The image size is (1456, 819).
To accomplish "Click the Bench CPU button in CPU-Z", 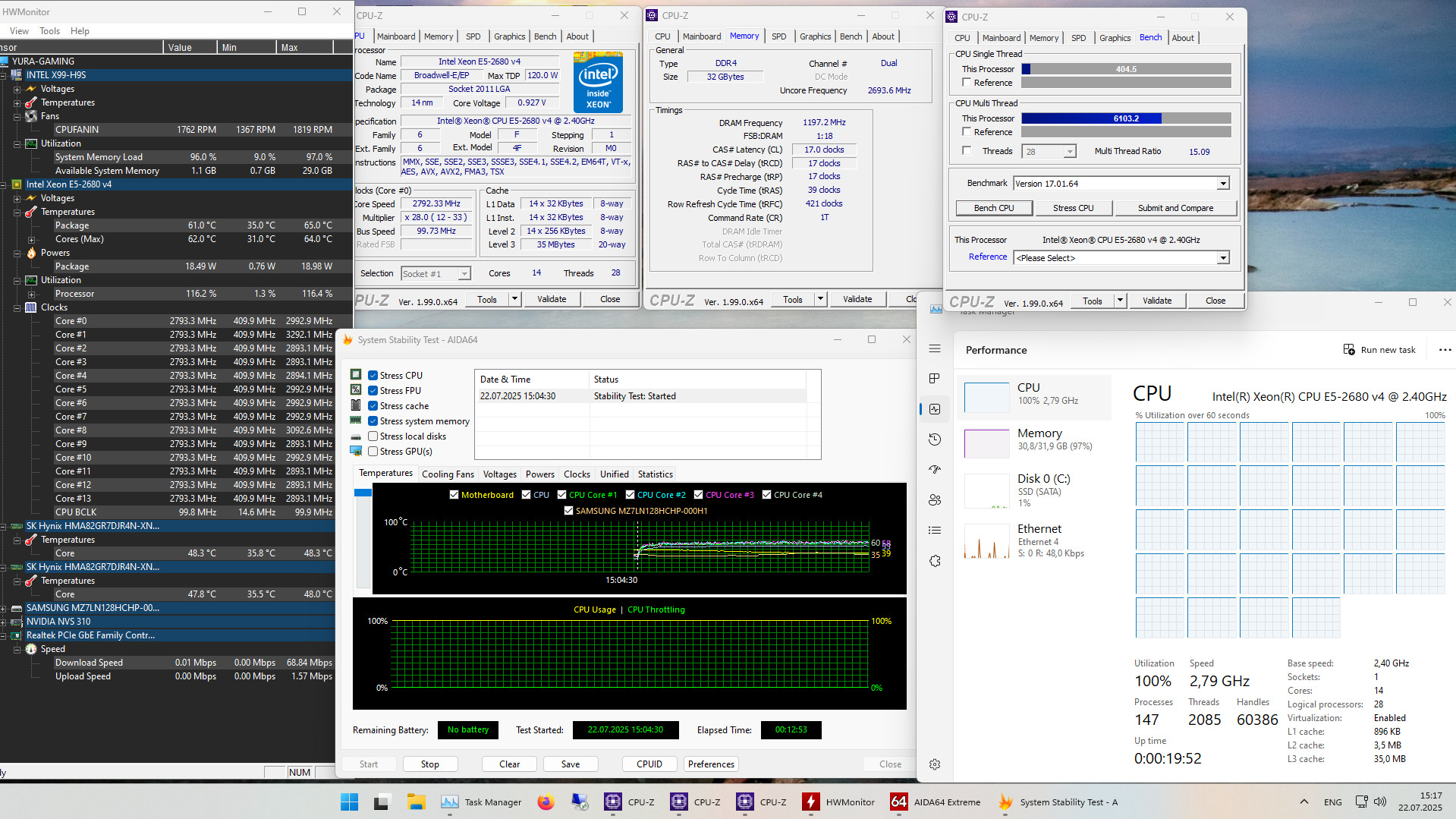I will pos(993,208).
